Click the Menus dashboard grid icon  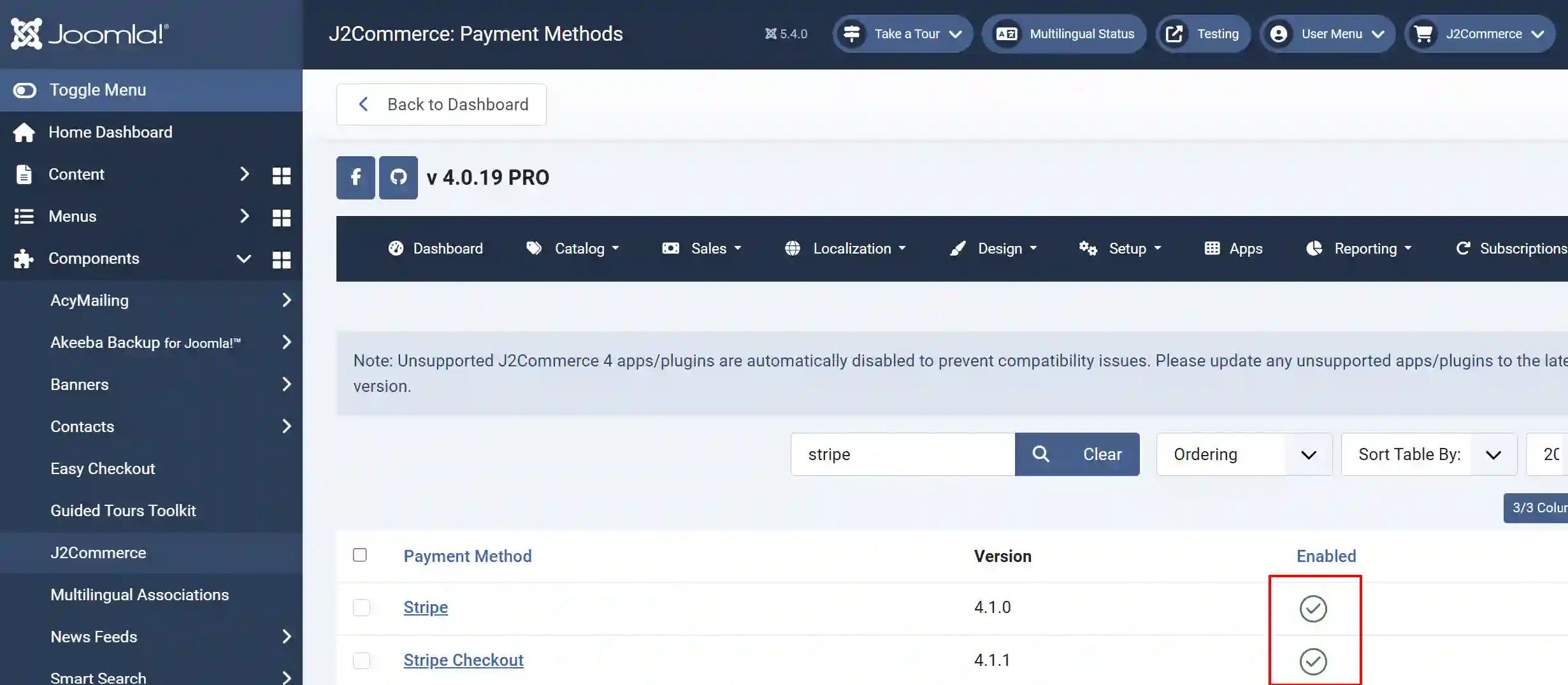click(282, 217)
